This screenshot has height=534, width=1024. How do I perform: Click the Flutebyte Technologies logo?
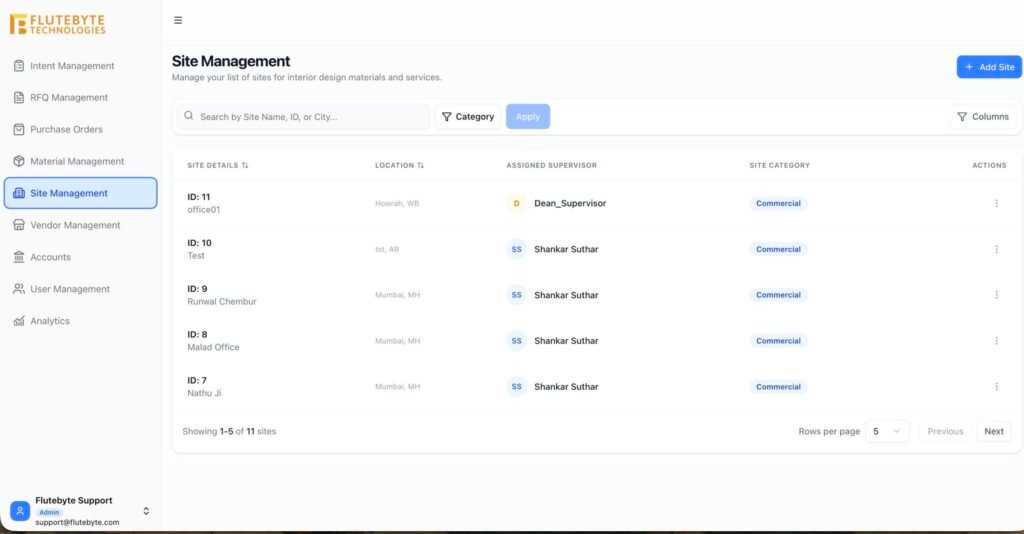pos(57,24)
